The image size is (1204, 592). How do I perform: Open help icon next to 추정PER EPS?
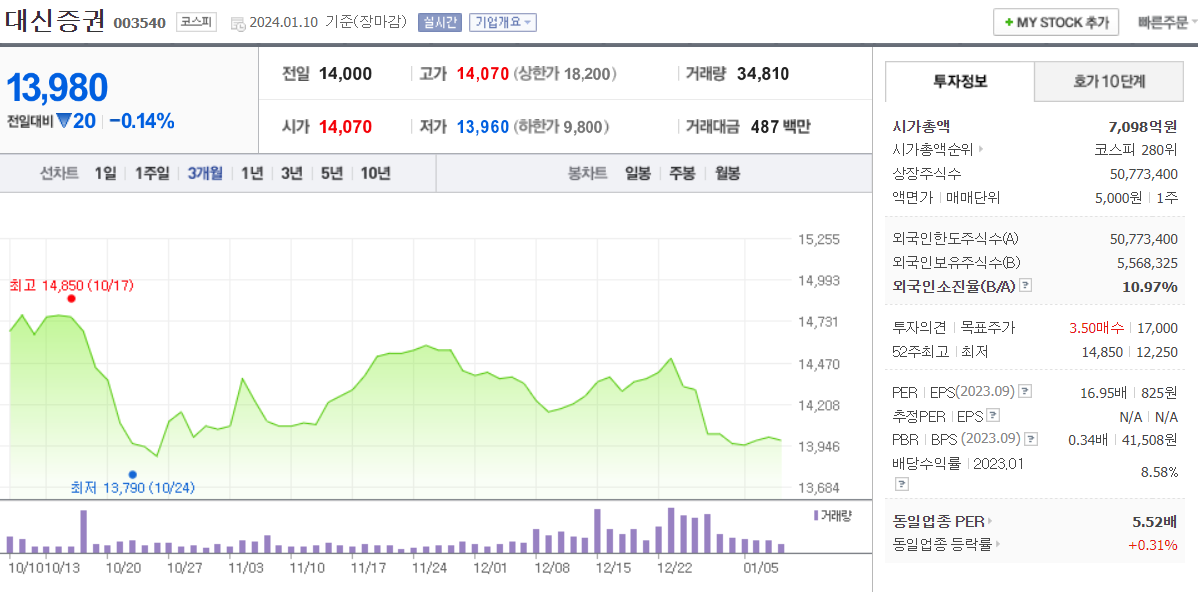pyautogui.click(x=992, y=415)
